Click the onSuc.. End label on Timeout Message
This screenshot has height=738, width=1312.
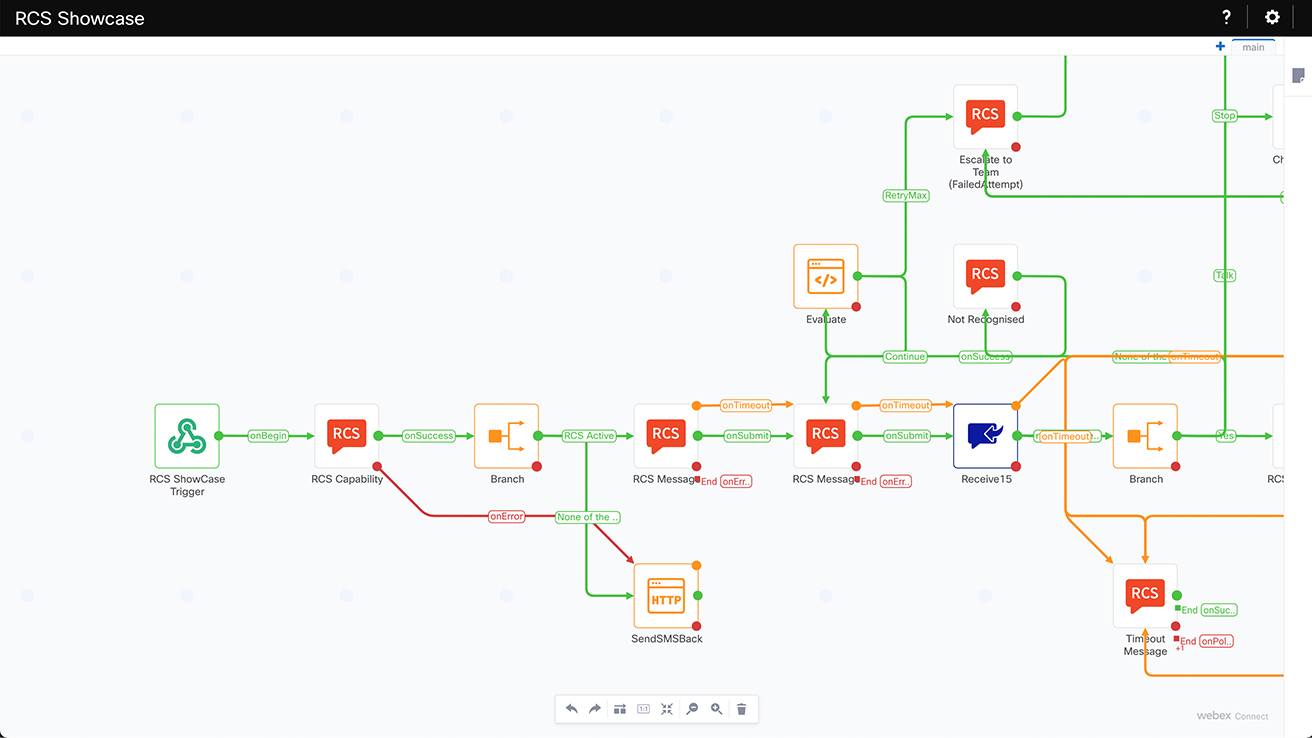pyautogui.click(x=1219, y=610)
